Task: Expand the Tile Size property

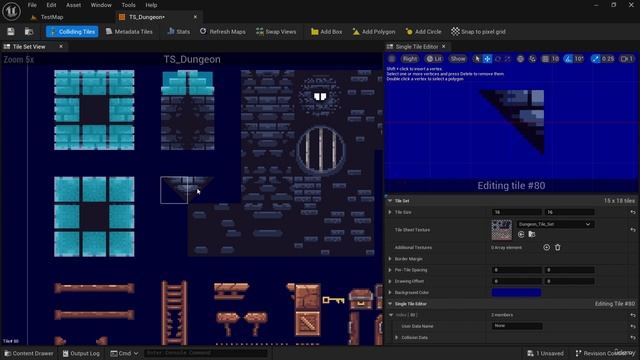Action: pos(390,212)
